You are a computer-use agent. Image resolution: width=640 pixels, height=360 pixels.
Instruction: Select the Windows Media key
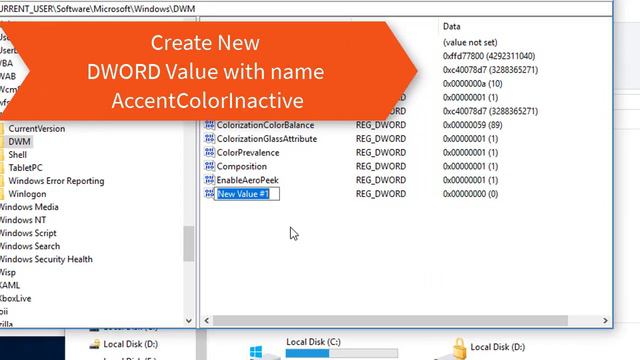tap(29, 207)
